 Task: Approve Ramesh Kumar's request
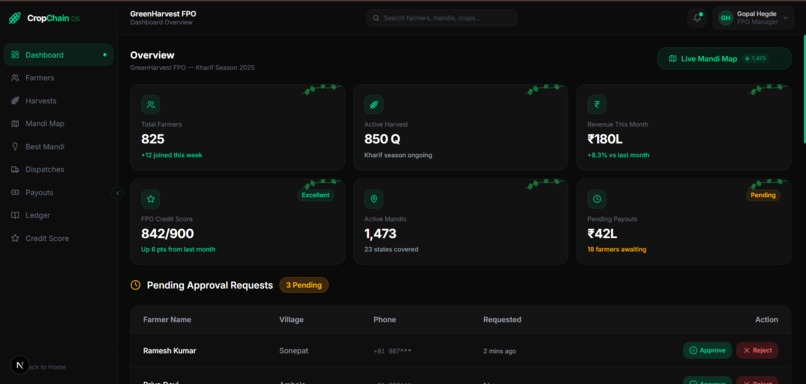click(707, 351)
